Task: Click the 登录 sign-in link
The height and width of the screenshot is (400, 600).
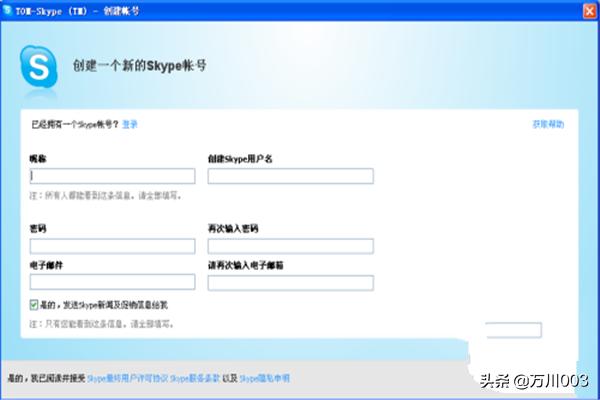Action: 129,124
